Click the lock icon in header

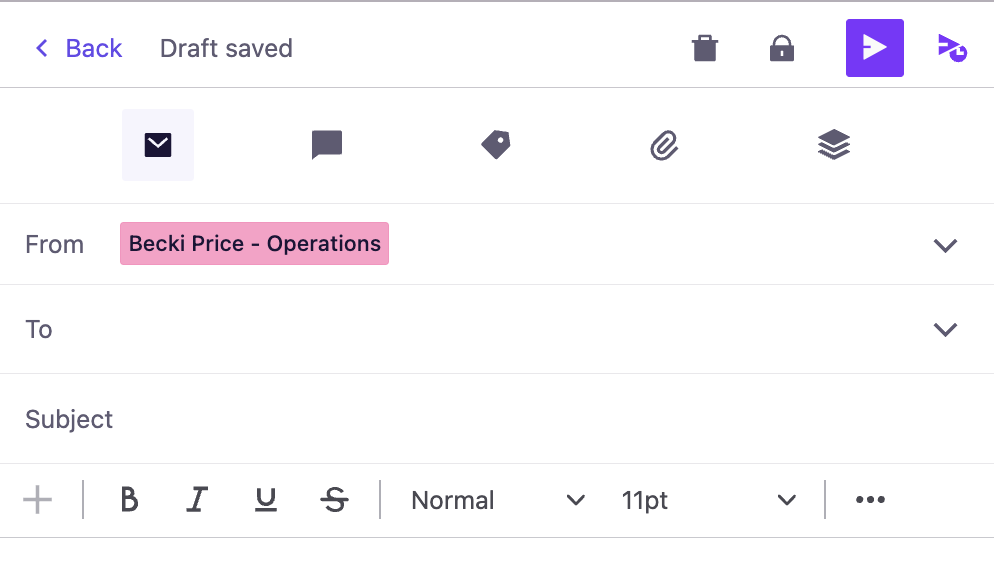(x=782, y=48)
